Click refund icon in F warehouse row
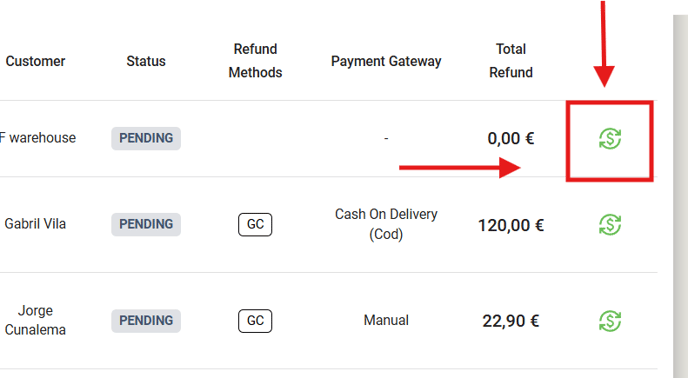Viewport: 688px width, 378px height. 610,139
